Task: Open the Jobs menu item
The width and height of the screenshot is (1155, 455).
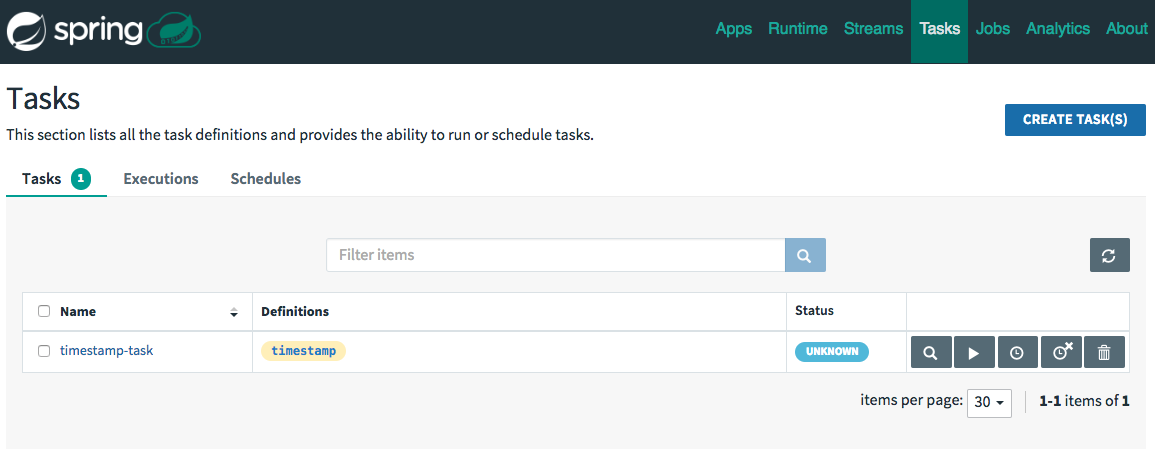Action: pyautogui.click(x=993, y=29)
